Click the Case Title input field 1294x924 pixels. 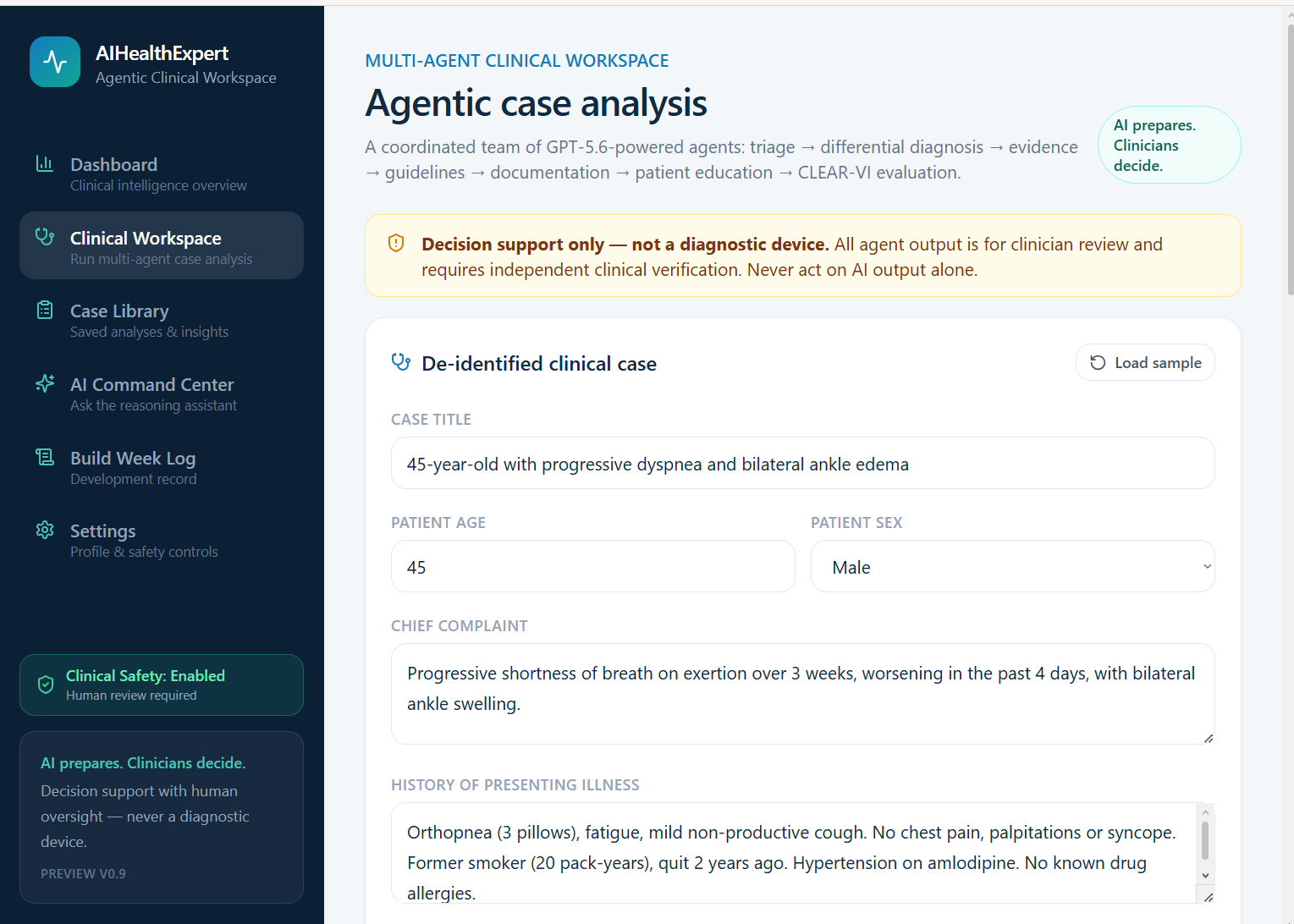[802, 463]
